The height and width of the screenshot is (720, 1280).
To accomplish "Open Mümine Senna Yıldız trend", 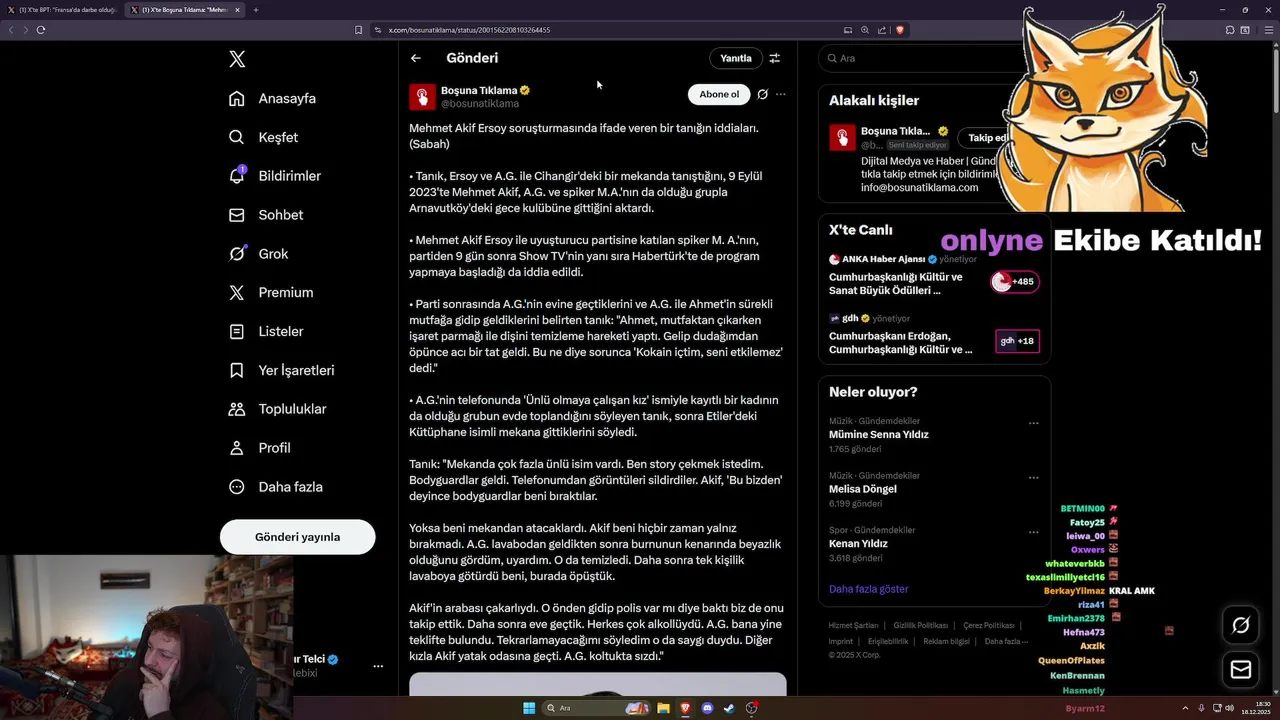I will (x=879, y=435).
